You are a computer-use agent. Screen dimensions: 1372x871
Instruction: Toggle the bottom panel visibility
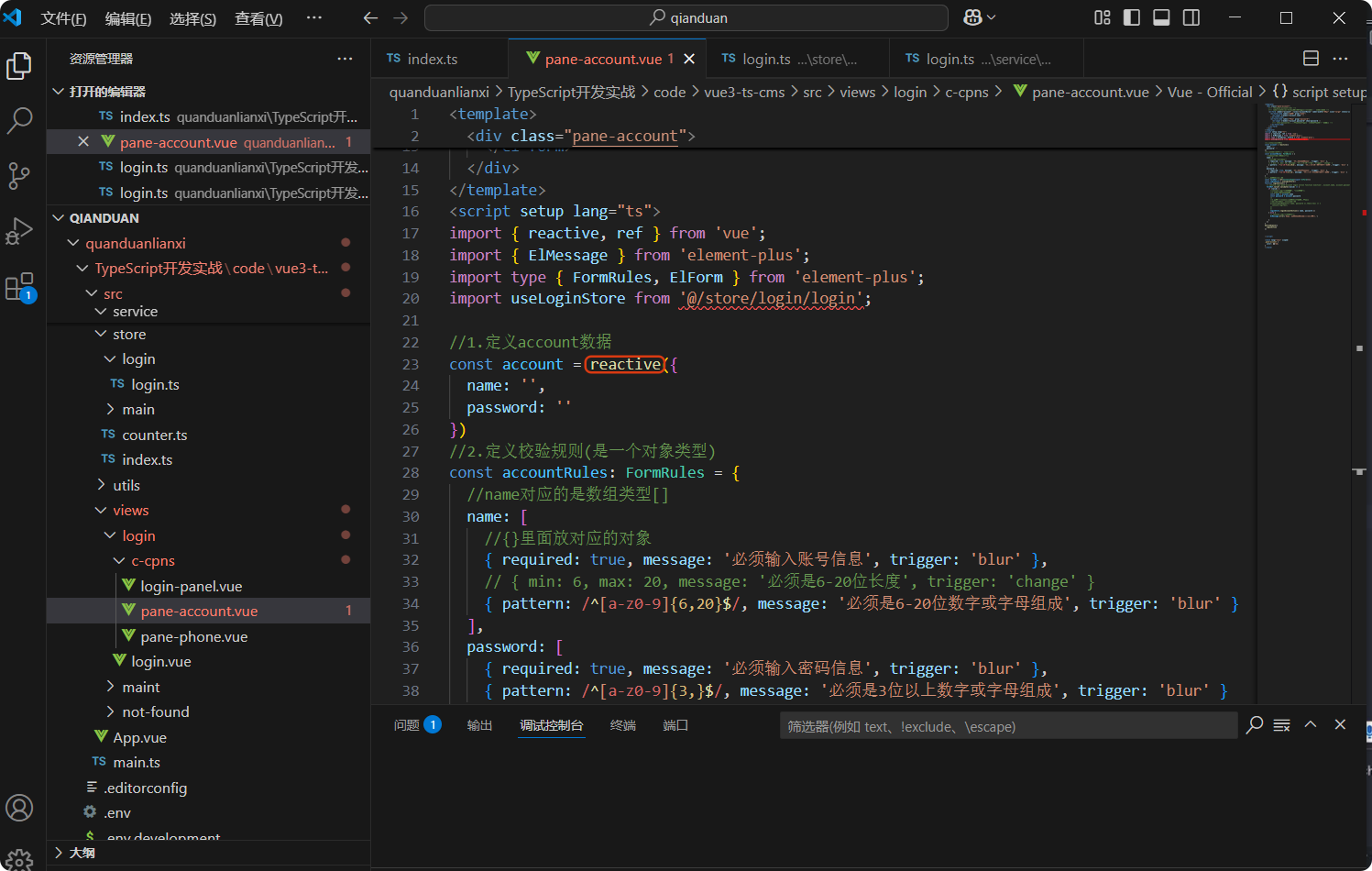coord(1161,18)
